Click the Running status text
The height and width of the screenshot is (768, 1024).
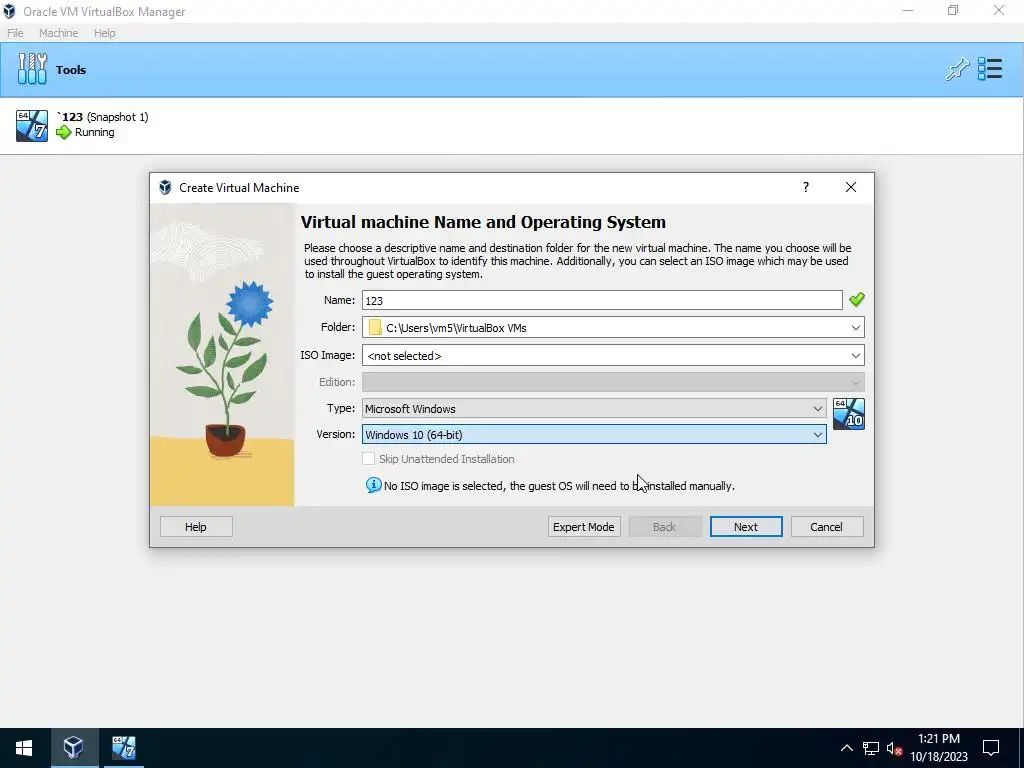(95, 133)
